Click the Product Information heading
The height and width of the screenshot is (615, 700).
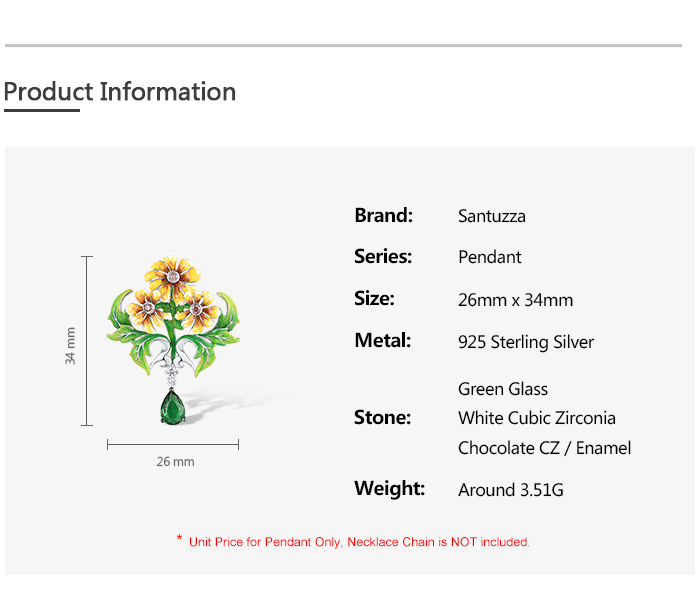[x=120, y=92]
